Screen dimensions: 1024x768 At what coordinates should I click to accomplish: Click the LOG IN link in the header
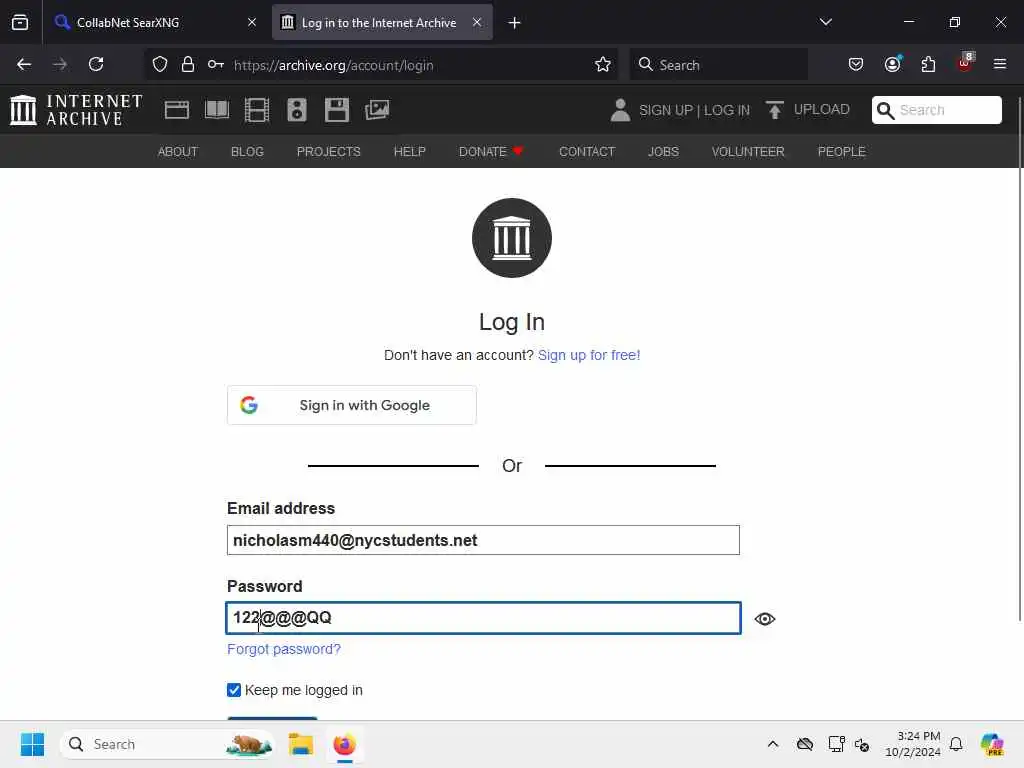[727, 110]
